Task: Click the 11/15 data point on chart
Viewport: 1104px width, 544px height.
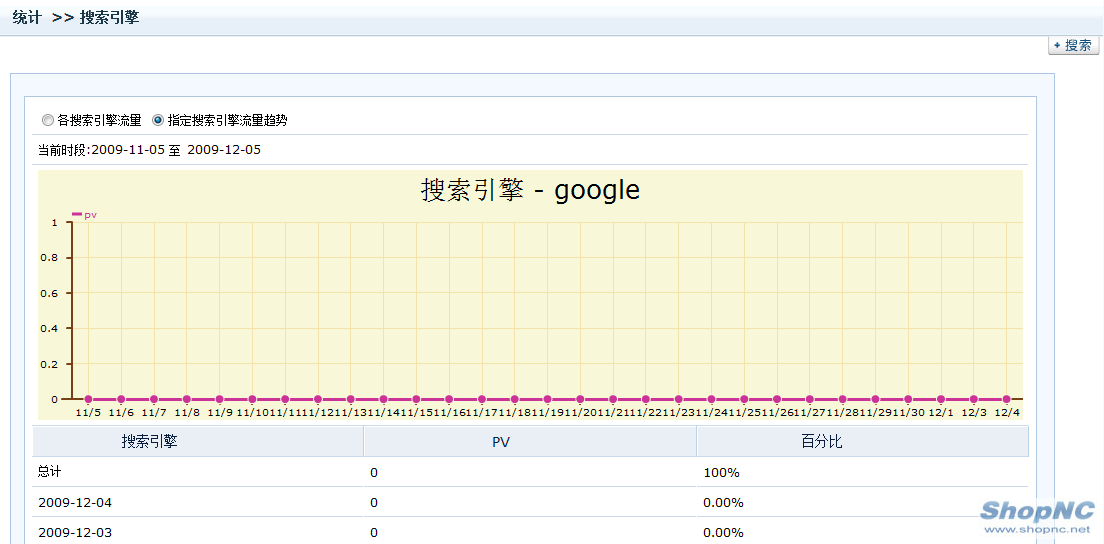Action: (416, 399)
